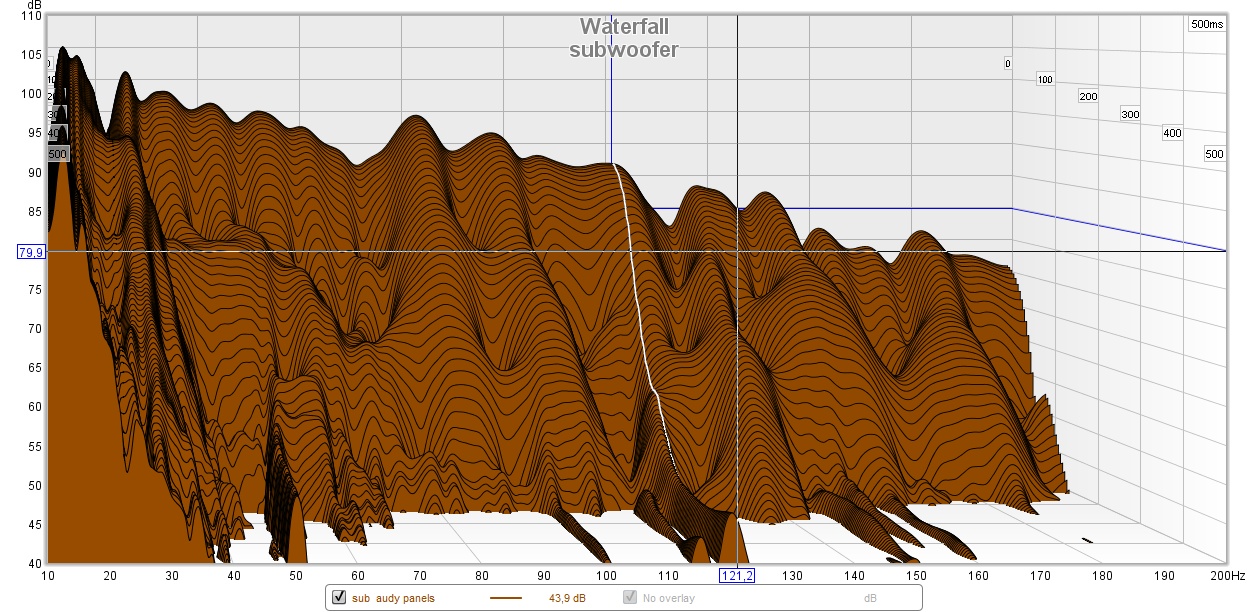Click the '43,9 dB' legend value

(567, 598)
